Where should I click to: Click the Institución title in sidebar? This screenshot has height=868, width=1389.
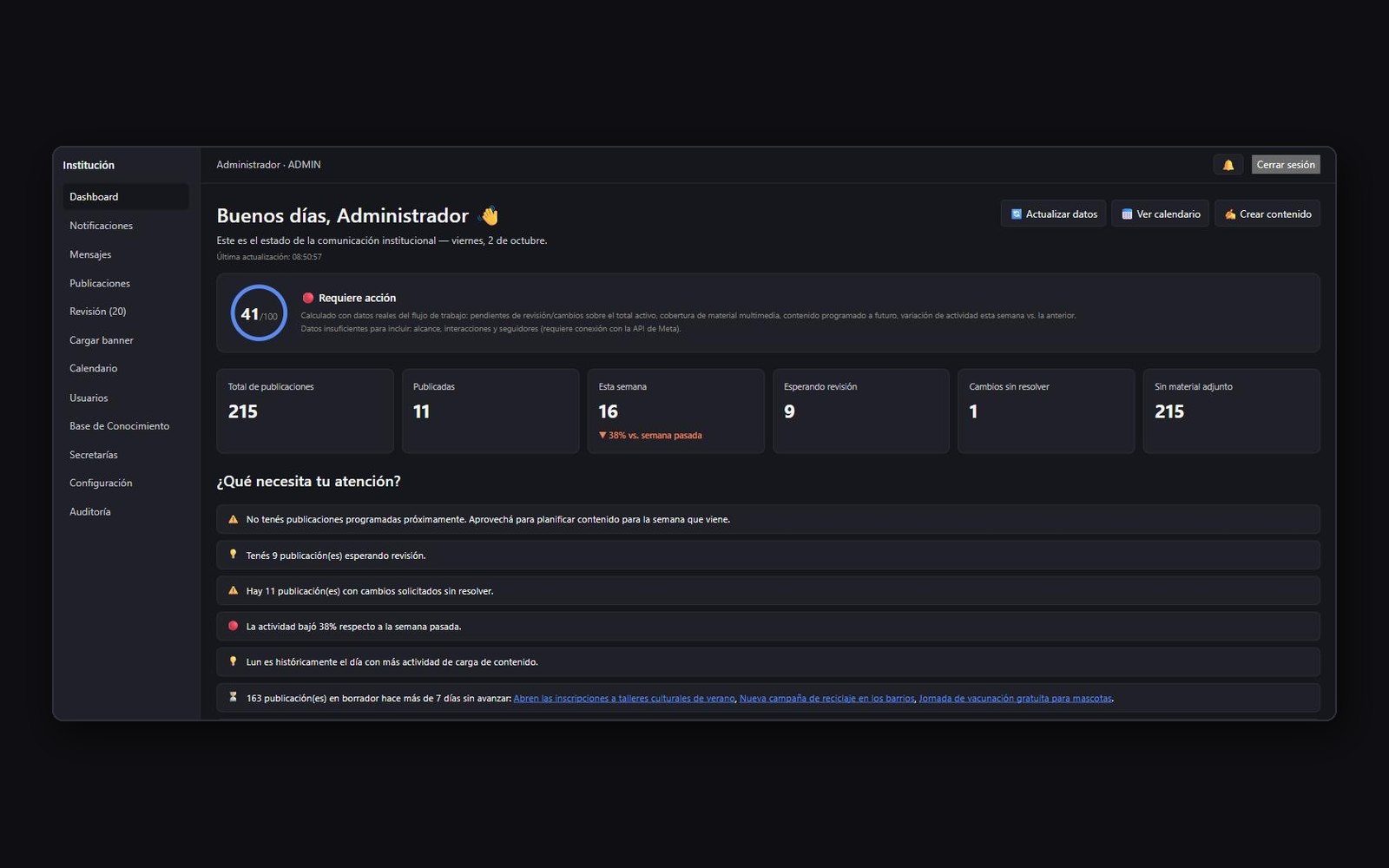tap(89, 165)
